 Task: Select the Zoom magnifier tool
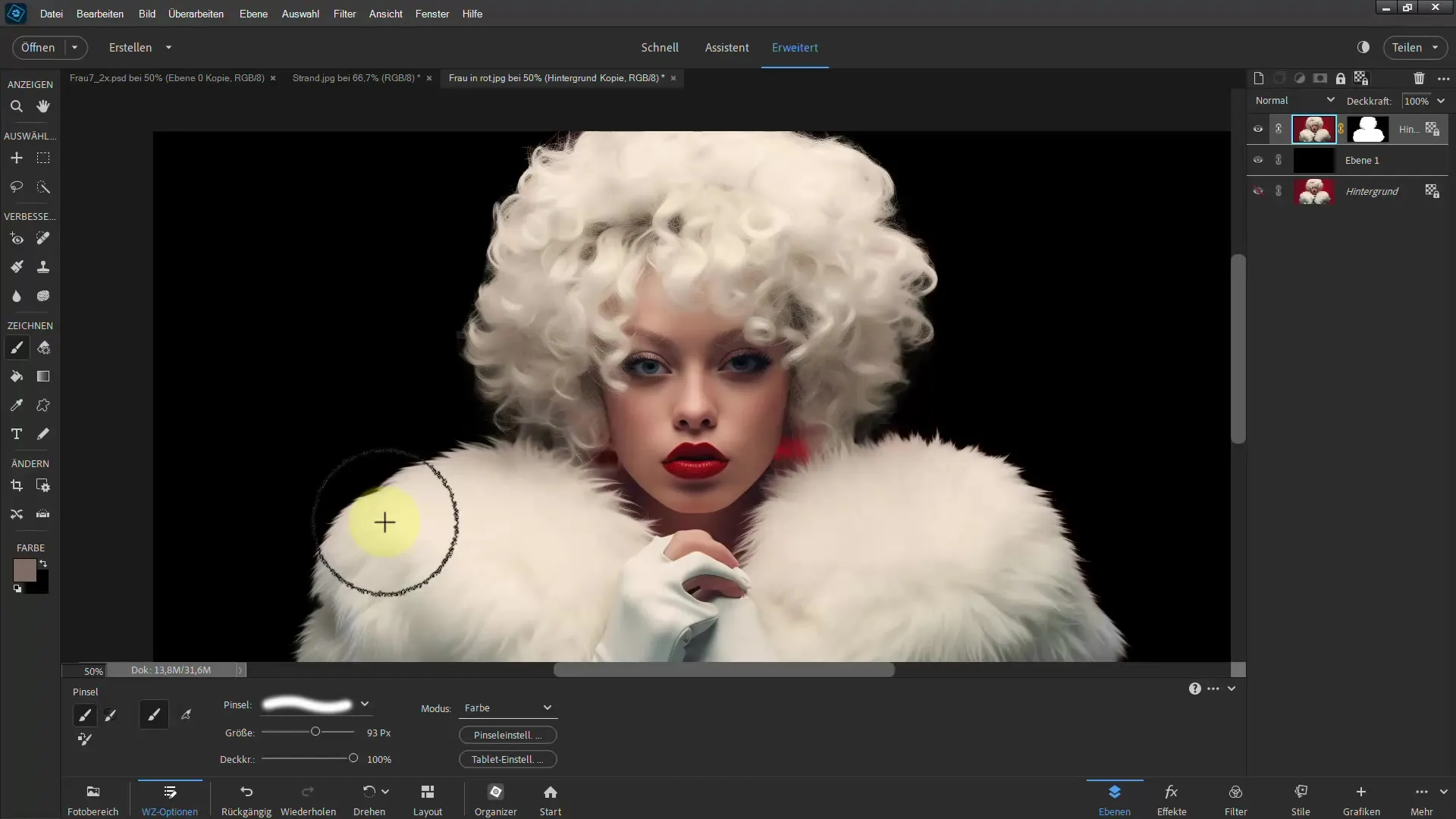click(16, 107)
